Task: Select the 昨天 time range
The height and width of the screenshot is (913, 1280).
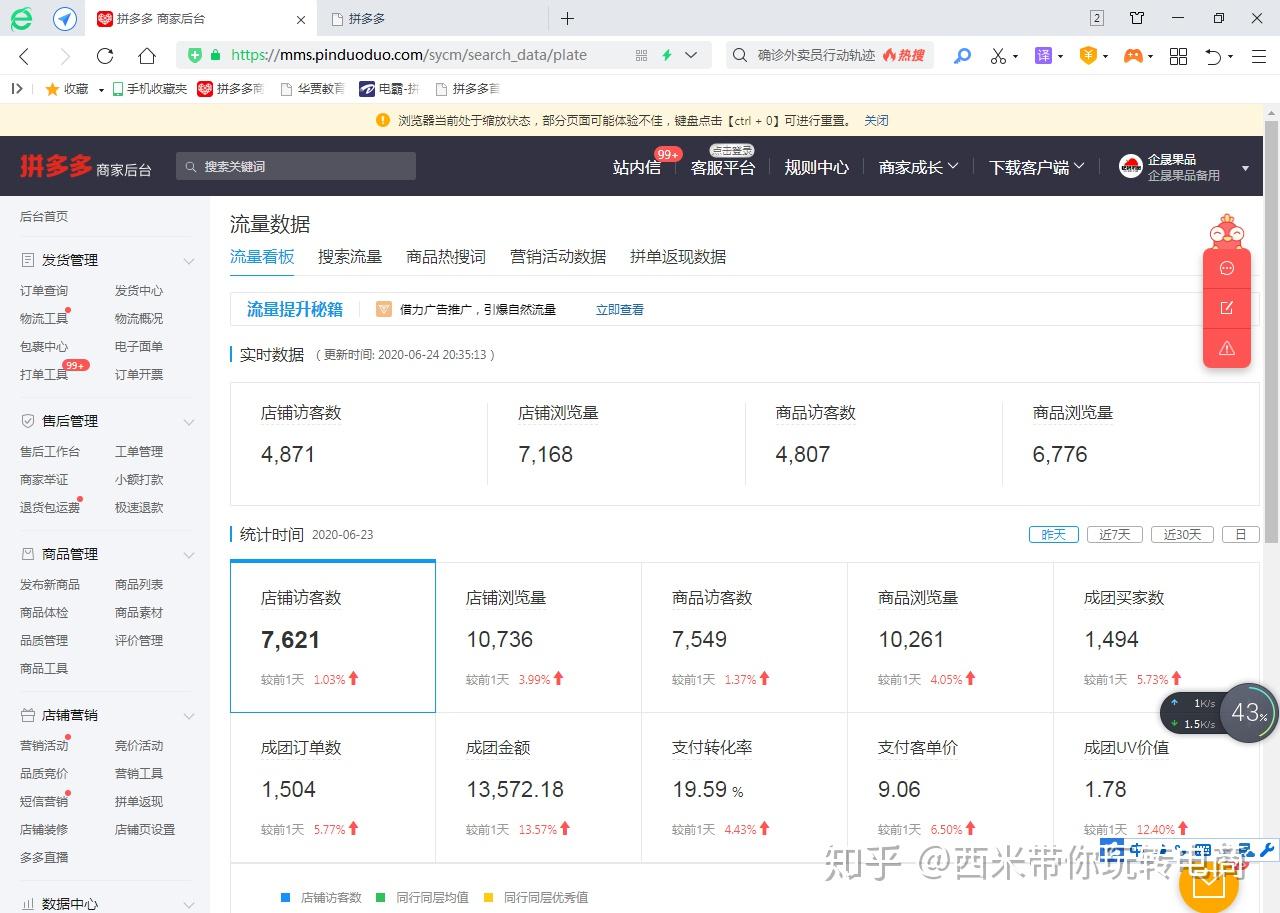Action: tap(1054, 534)
